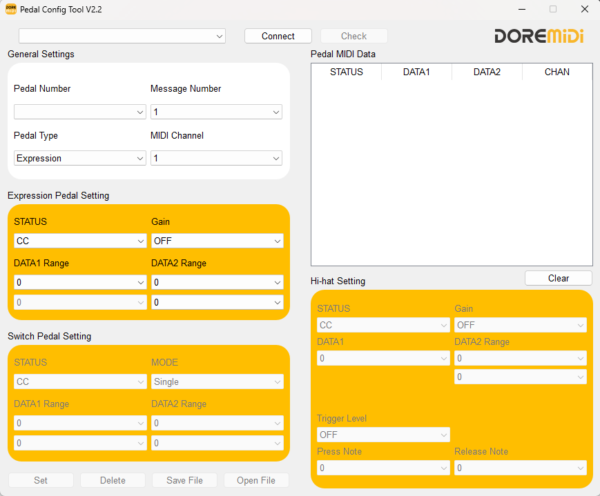Open Hi-hat STATUS dropdown showing CC
600x496 pixels.
click(x=383, y=325)
